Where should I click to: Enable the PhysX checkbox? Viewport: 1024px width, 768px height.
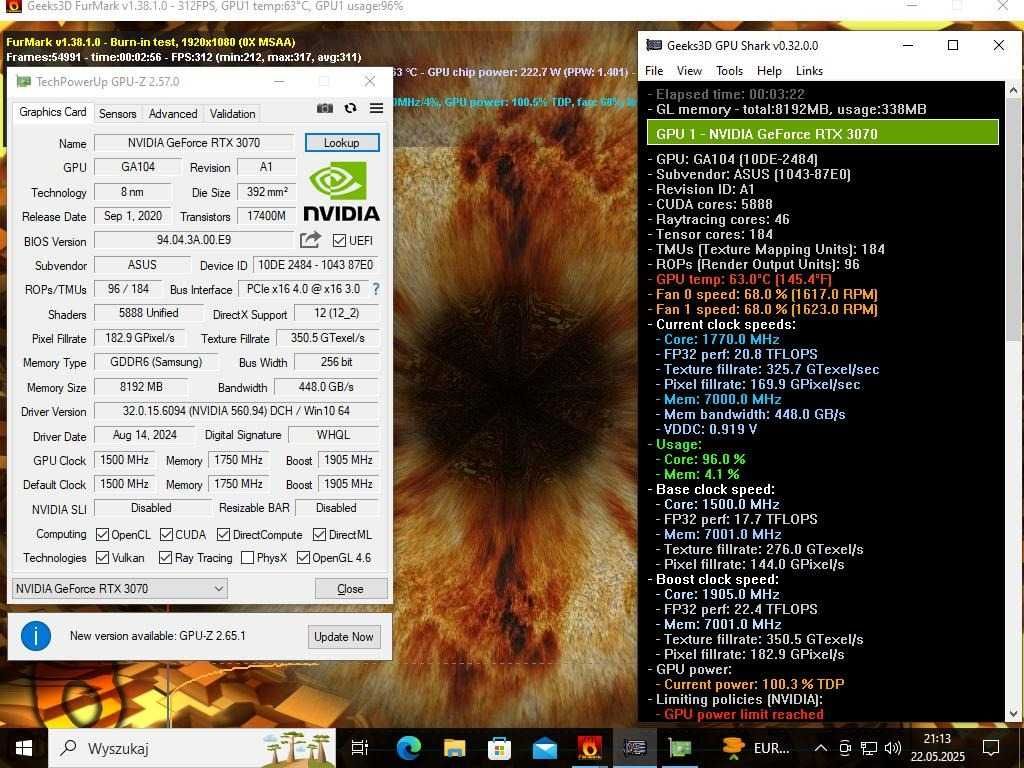[248, 558]
